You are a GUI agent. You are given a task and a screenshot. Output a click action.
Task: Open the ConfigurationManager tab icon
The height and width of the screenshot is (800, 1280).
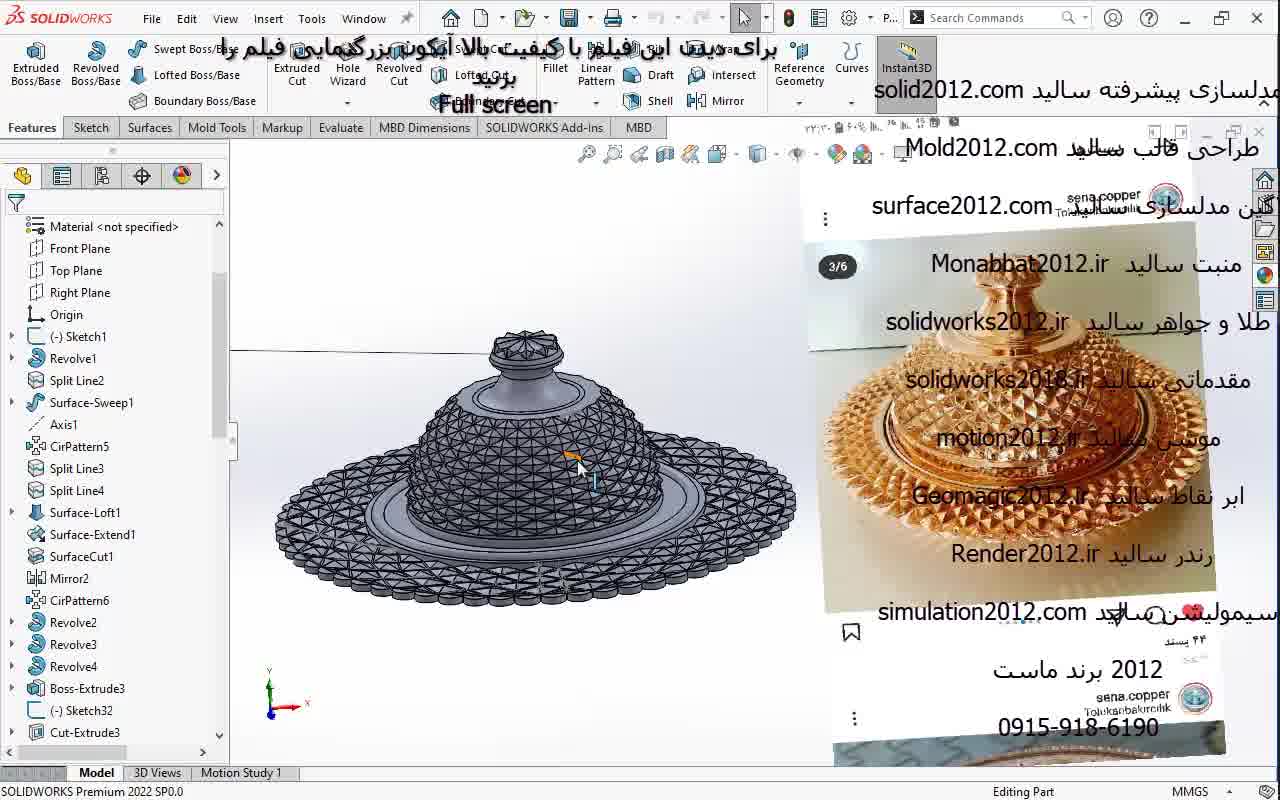pos(102,176)
